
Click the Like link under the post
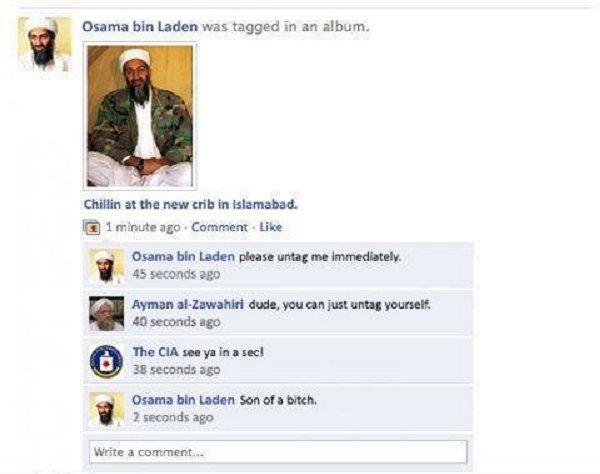271,227
